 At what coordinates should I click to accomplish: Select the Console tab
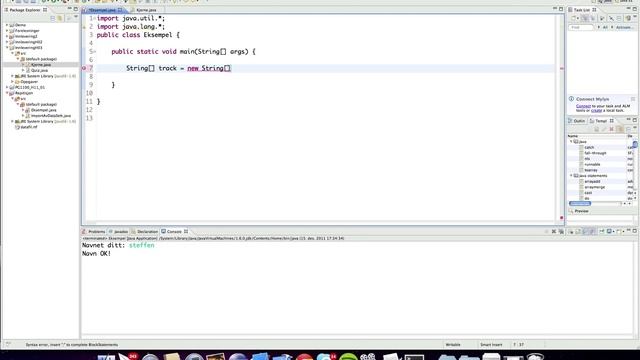pos(174,231)
